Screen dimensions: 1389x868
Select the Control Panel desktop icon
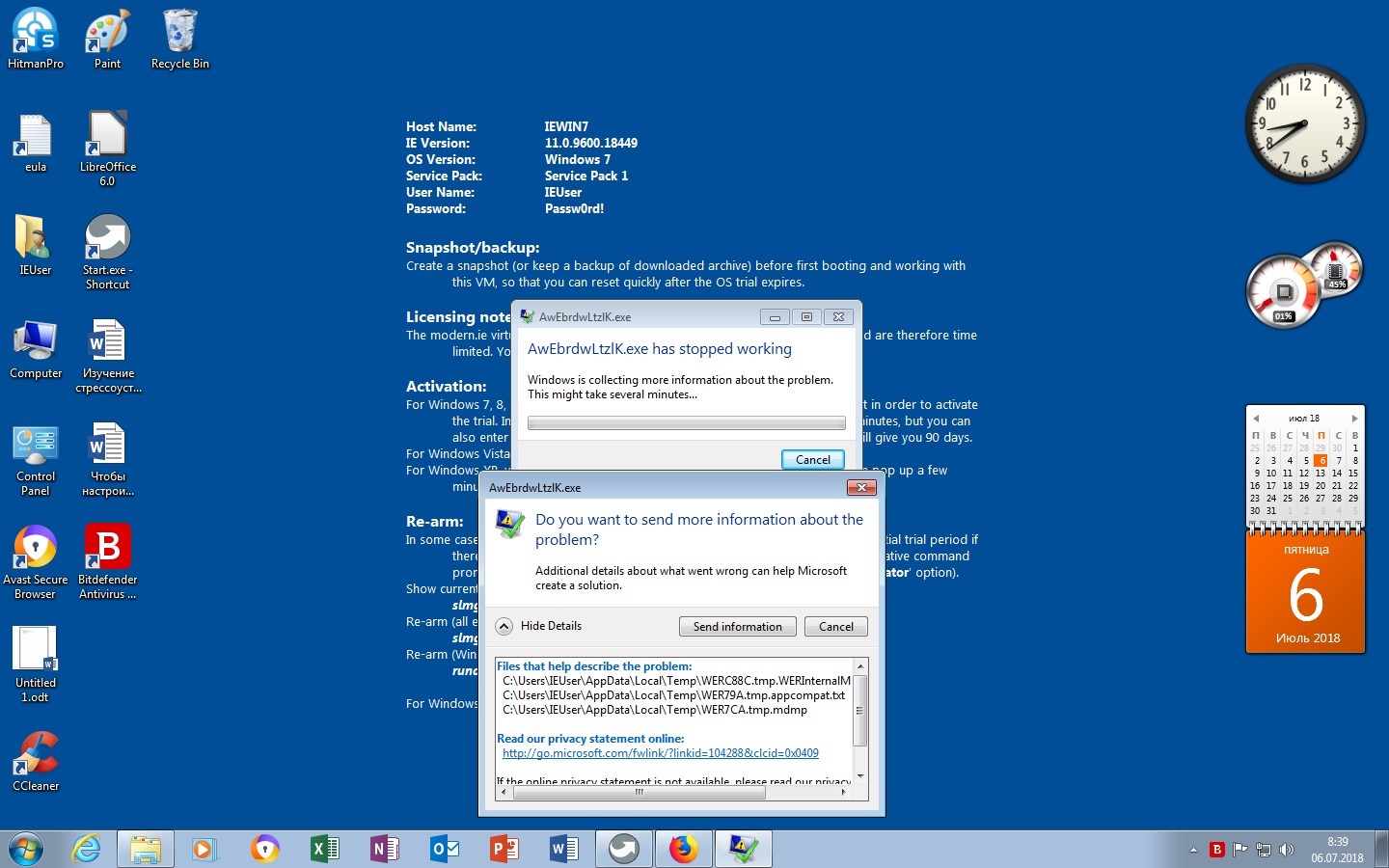36,459
